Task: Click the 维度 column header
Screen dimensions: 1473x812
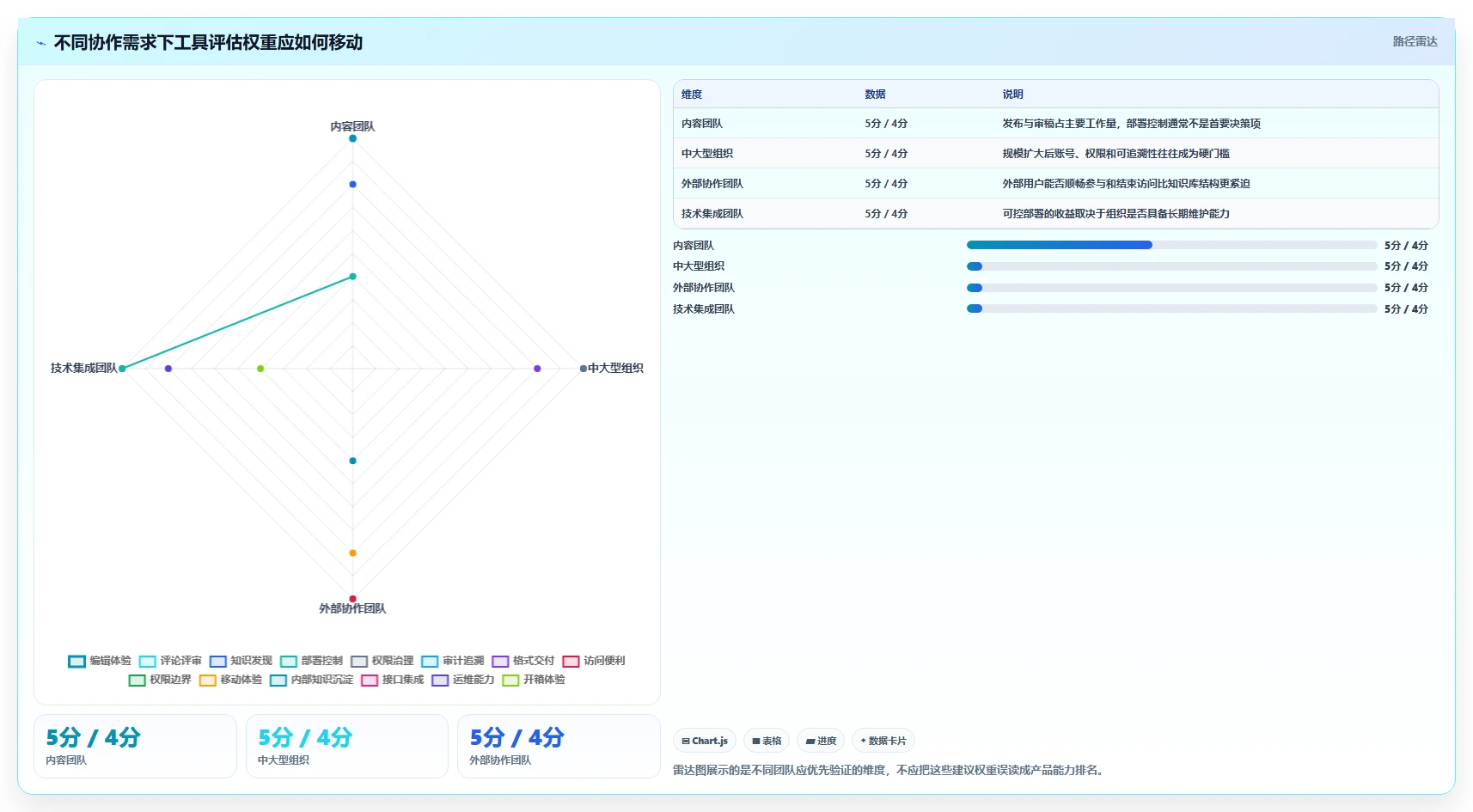Action: [692, 95]
